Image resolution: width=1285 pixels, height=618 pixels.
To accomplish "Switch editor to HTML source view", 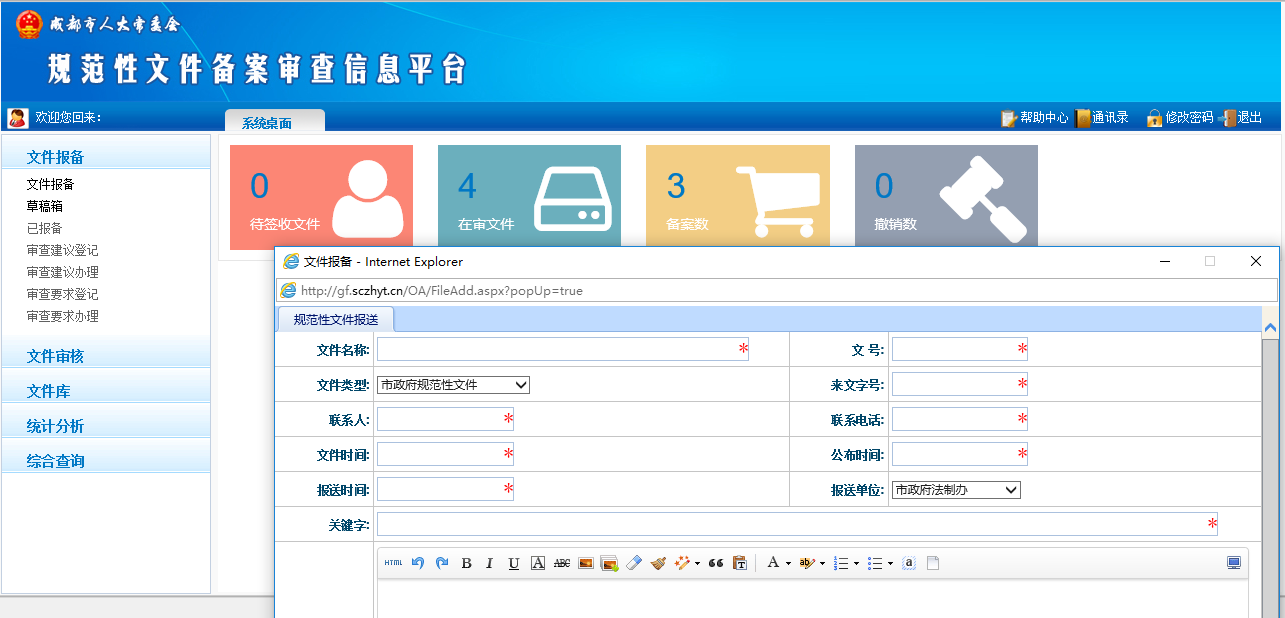I will pos(393,563).
